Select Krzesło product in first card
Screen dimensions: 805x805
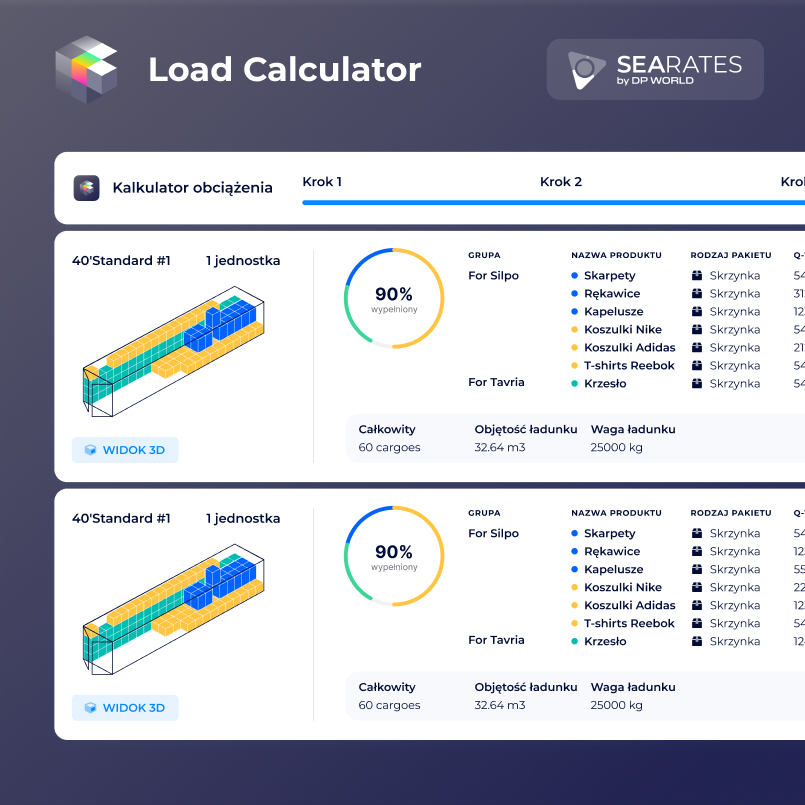point(605,384)
